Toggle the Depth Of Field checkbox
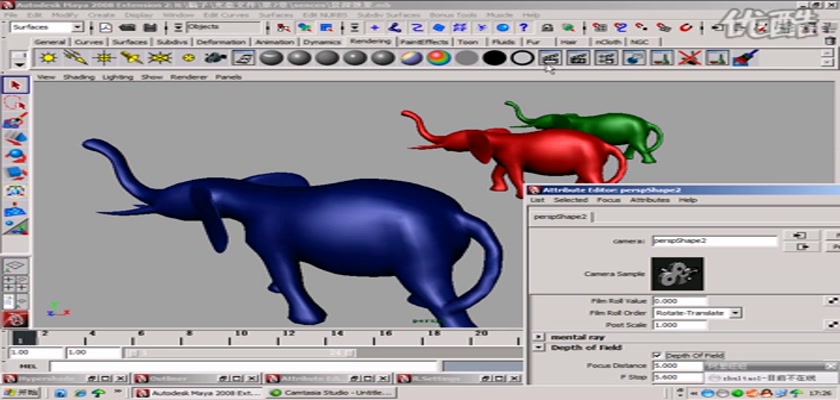The height and width of the screenshot is (400, 840). [x=657, y=355]
